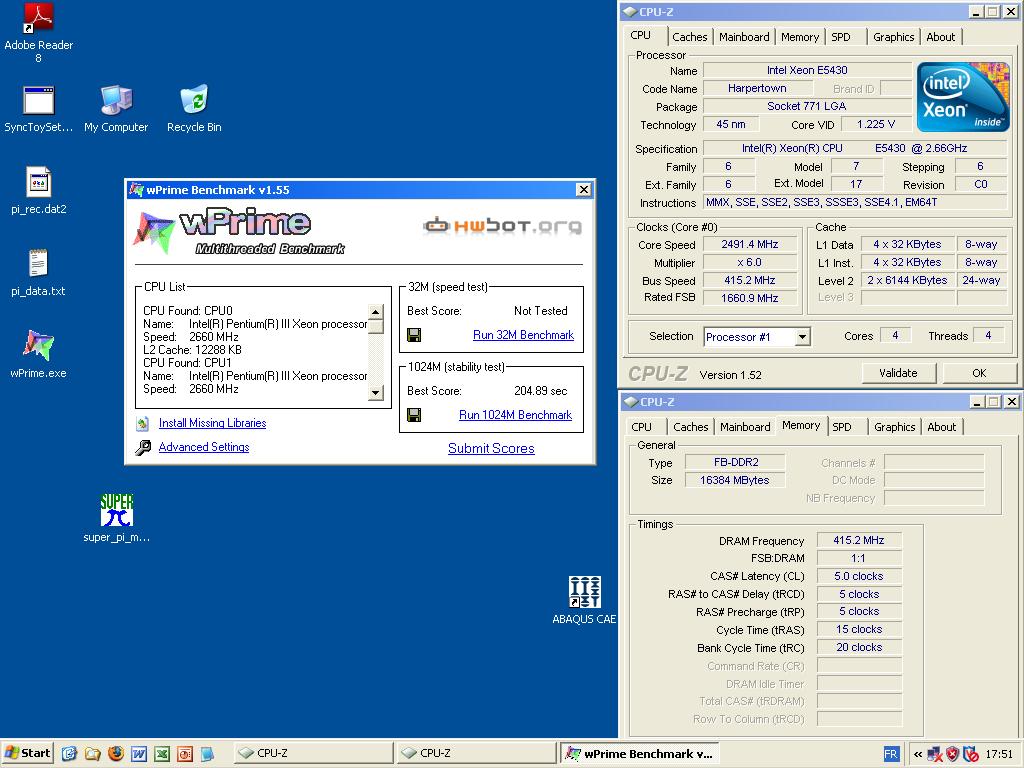Switch to Graphics tab in top CPU-Z
This screenshot has height=768, width=1024.
tap(893, 37)
